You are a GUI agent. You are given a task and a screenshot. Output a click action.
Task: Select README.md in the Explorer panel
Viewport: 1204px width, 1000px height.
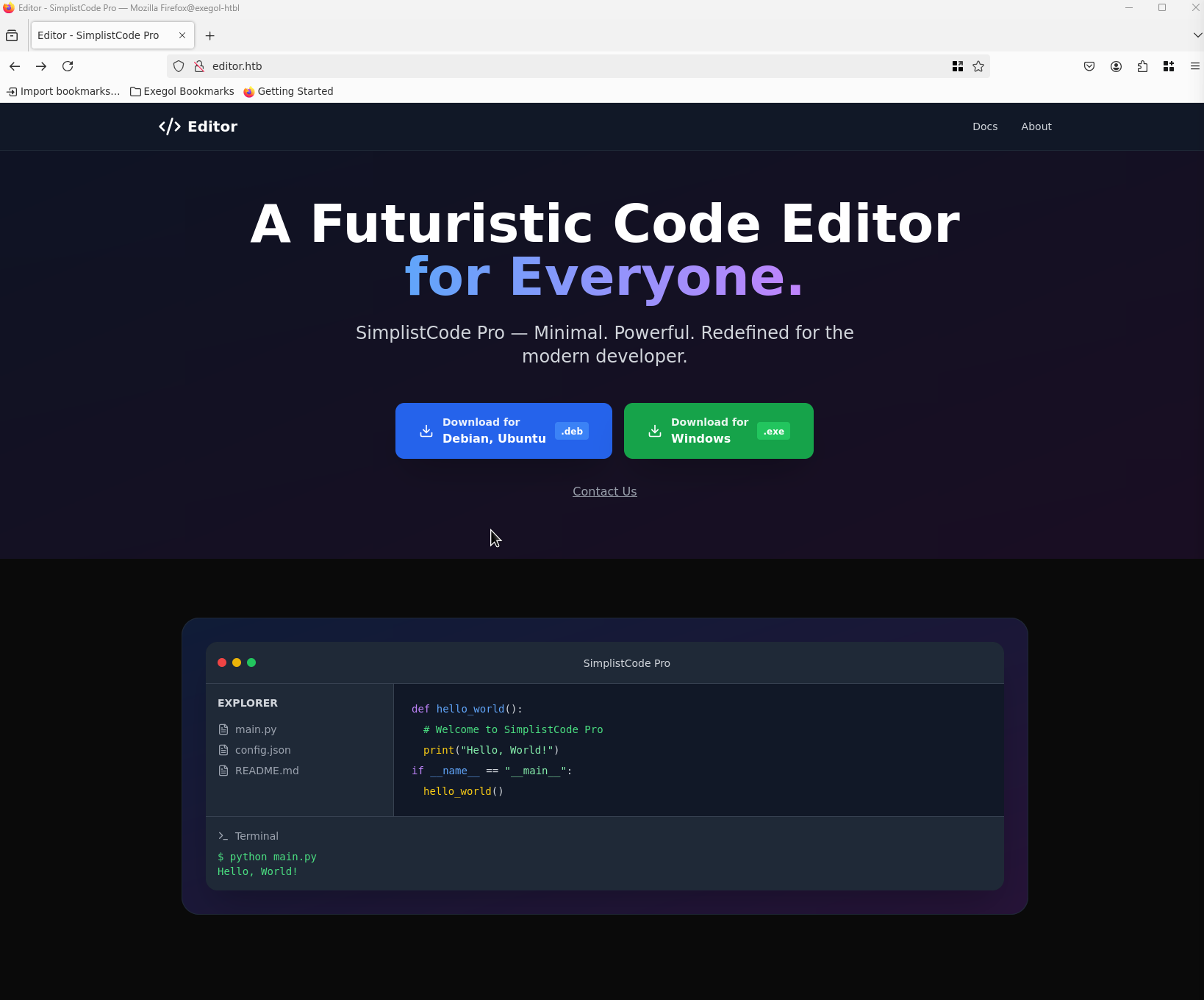click(x=266, y=771)
